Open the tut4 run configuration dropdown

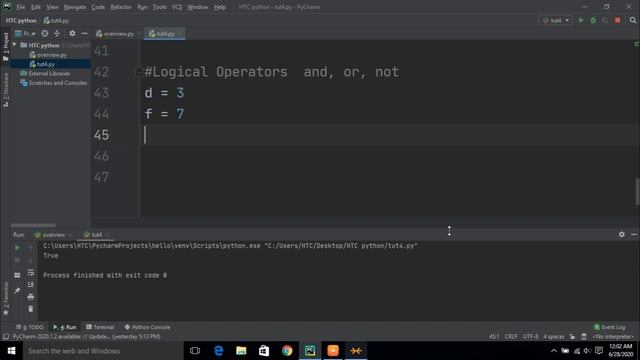556,20
